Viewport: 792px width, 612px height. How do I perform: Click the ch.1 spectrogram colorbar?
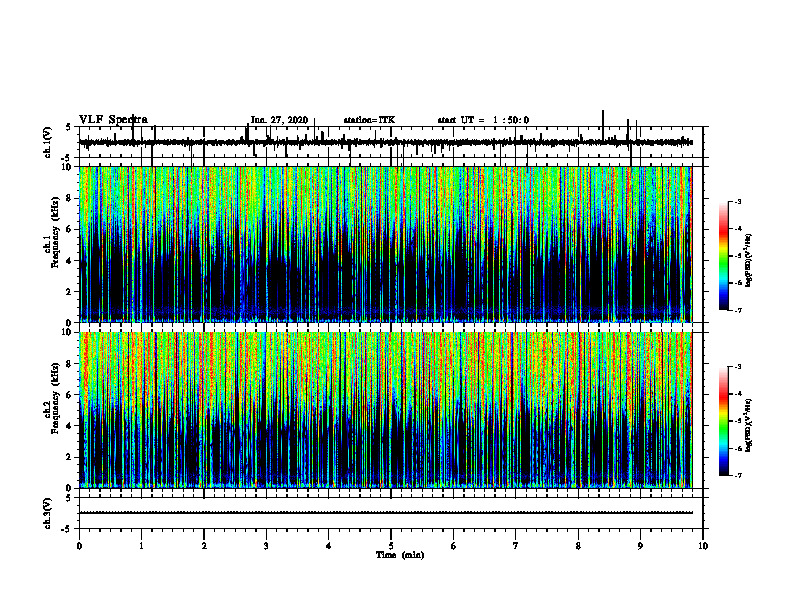(724, 256)
